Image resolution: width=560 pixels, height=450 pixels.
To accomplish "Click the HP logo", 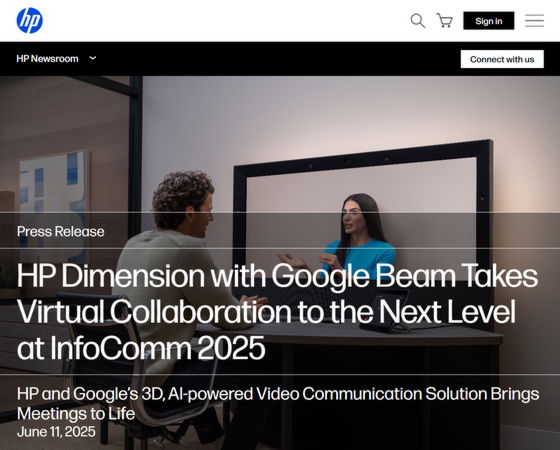I will tap(30, 20).
